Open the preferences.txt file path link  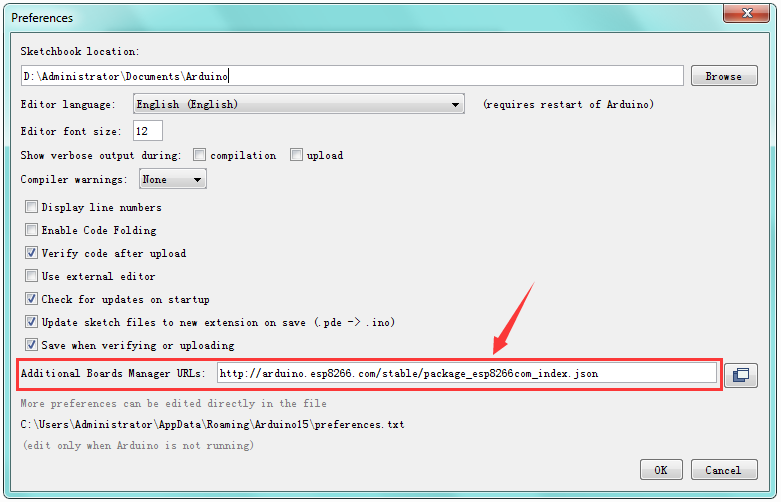point(212,425)
